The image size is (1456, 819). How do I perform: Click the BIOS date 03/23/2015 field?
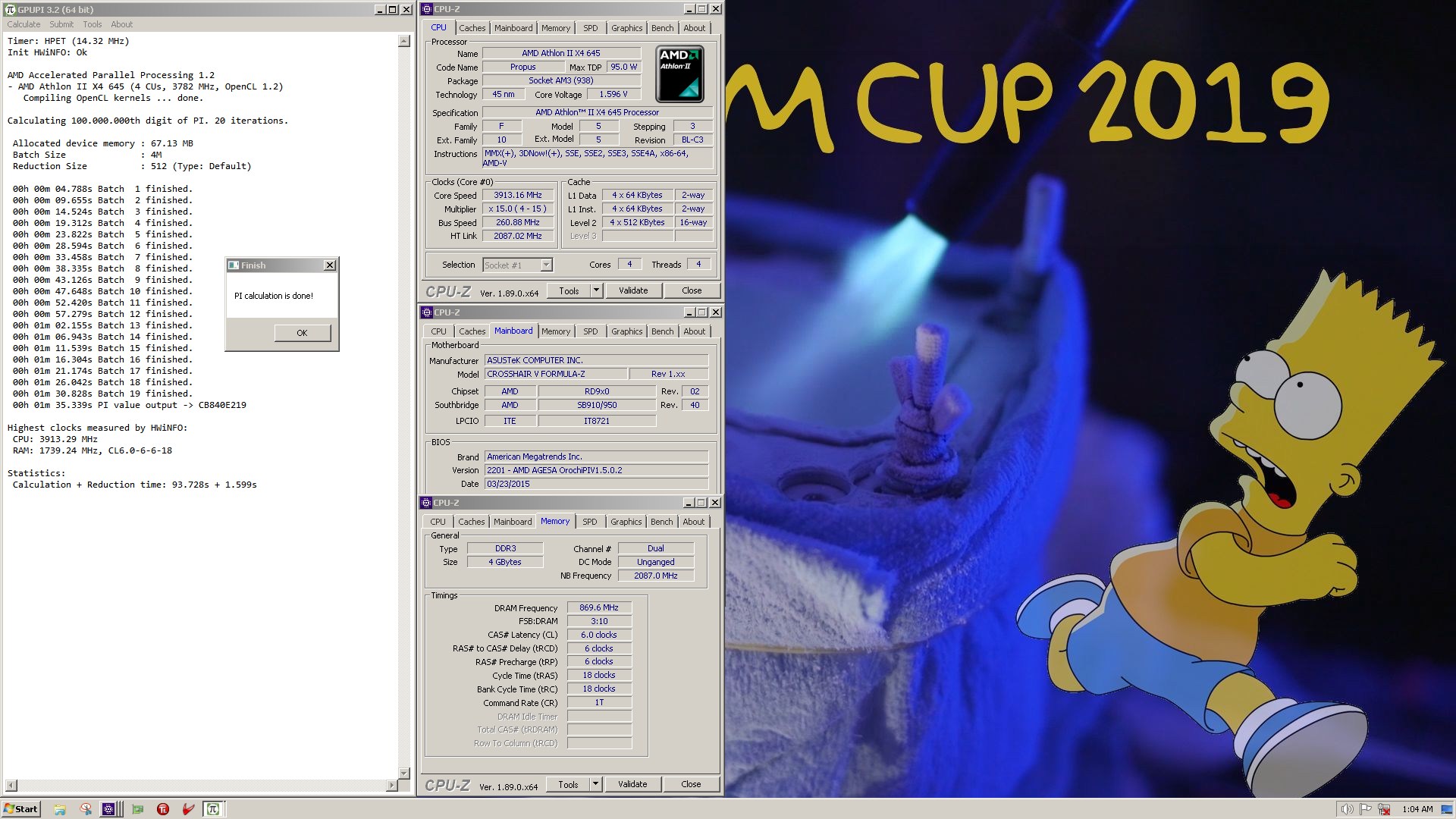pos(596,484)
